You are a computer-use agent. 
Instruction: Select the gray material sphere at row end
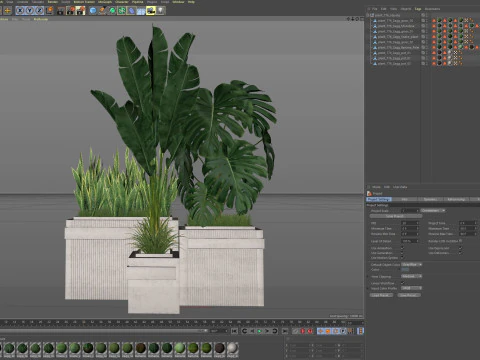(233, 349)
